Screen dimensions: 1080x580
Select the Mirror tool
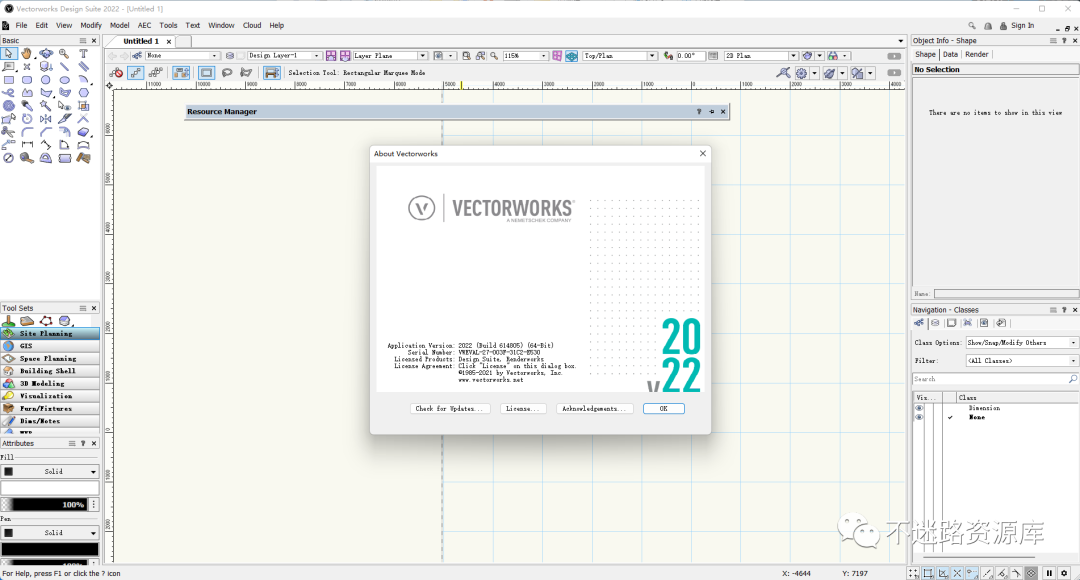coord(45,119)
